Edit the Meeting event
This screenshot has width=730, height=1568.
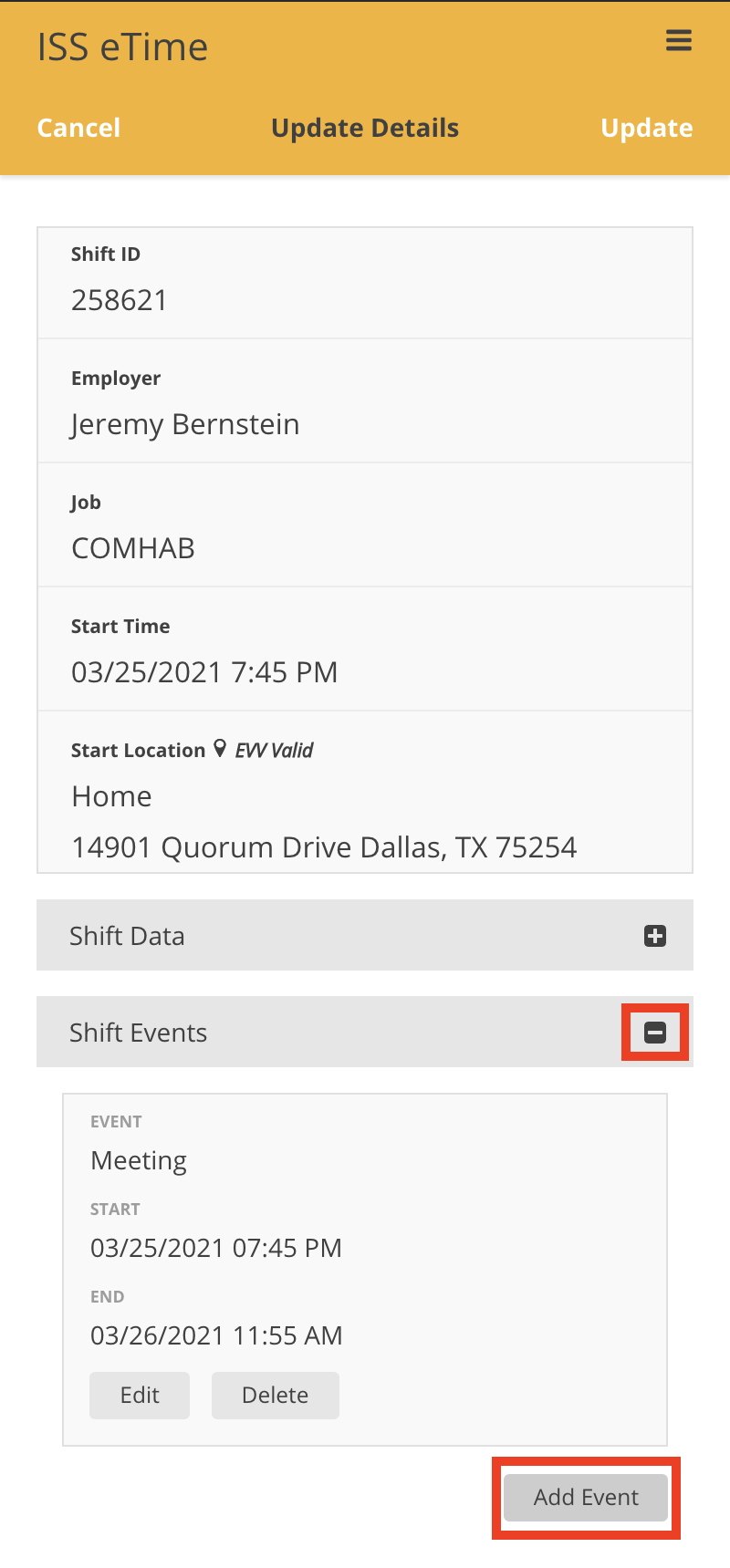click(x=140, y=1395)
